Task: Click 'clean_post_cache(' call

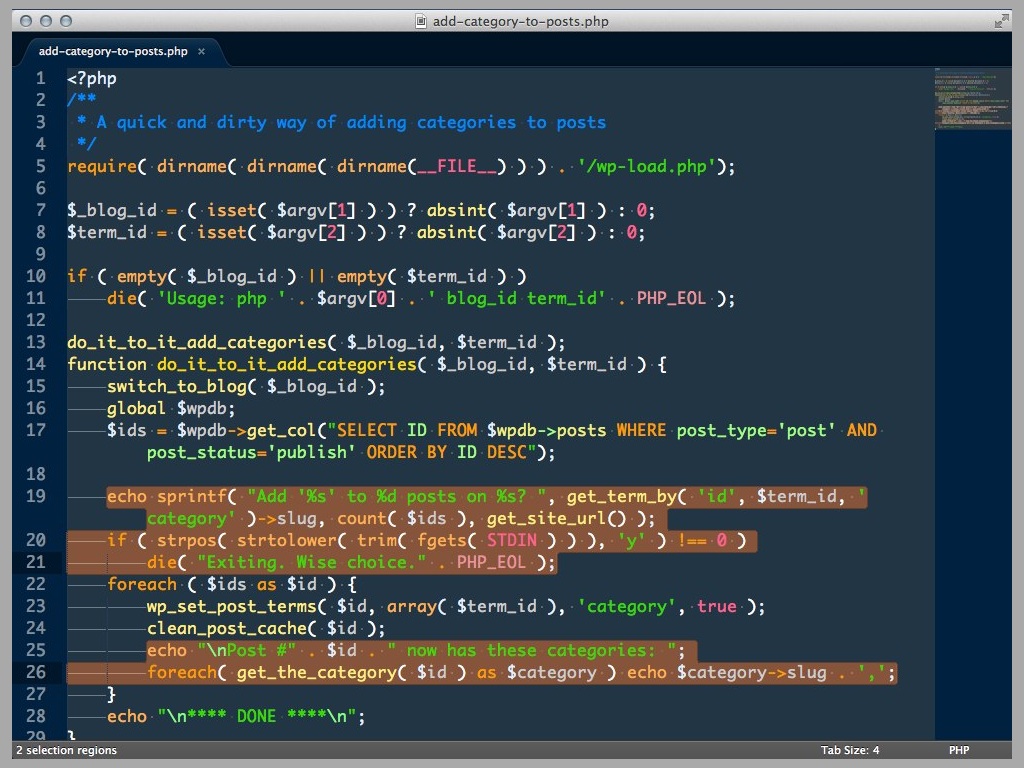Action: click(x=231, y=628)
